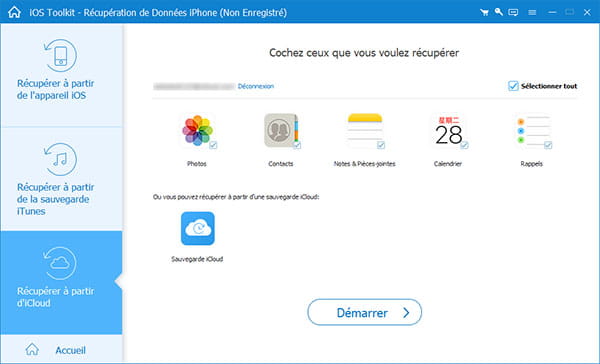Uncheck the Notes & Pièces-jointes checkbox
The image size is (600, 364).
point(381,145)
